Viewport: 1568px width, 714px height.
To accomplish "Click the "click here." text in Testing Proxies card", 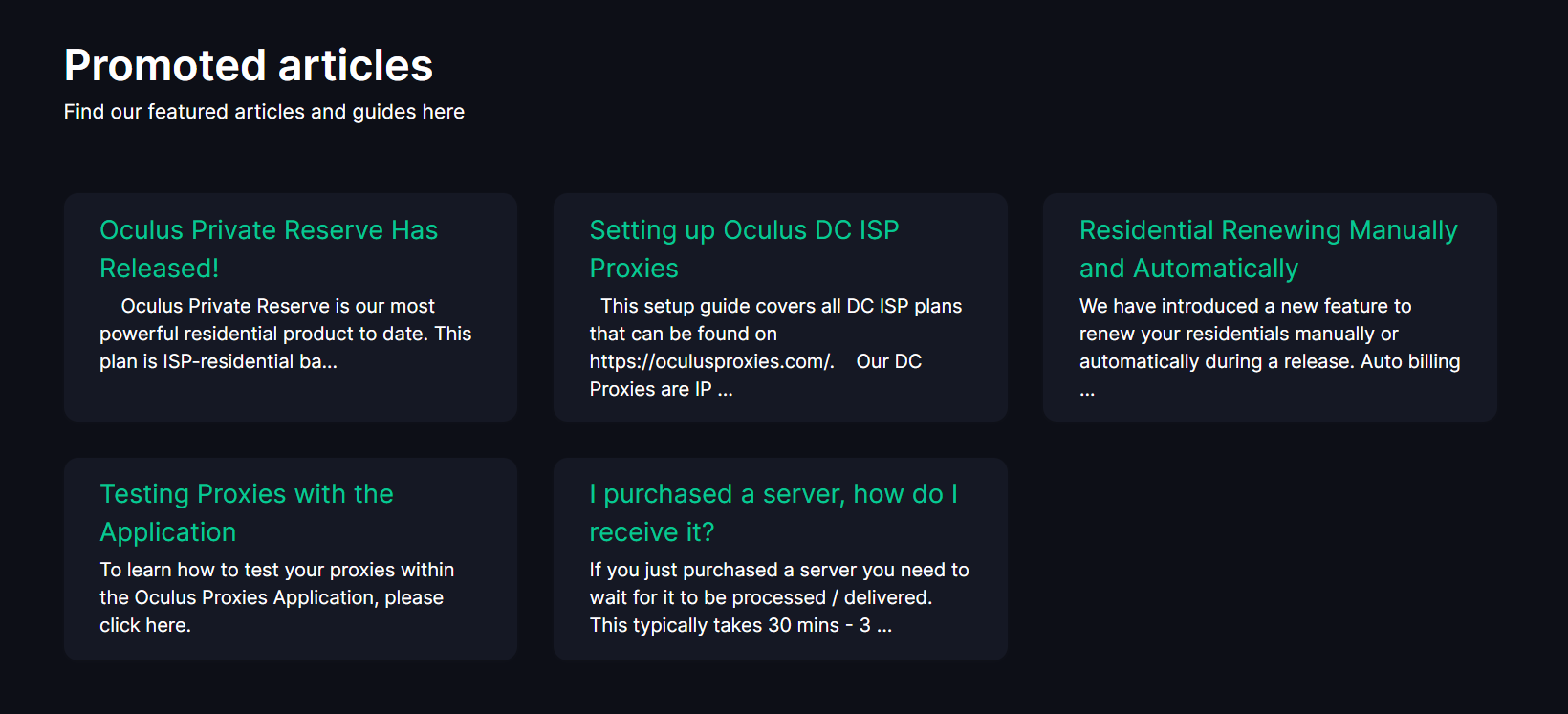I will click(145, 625).
